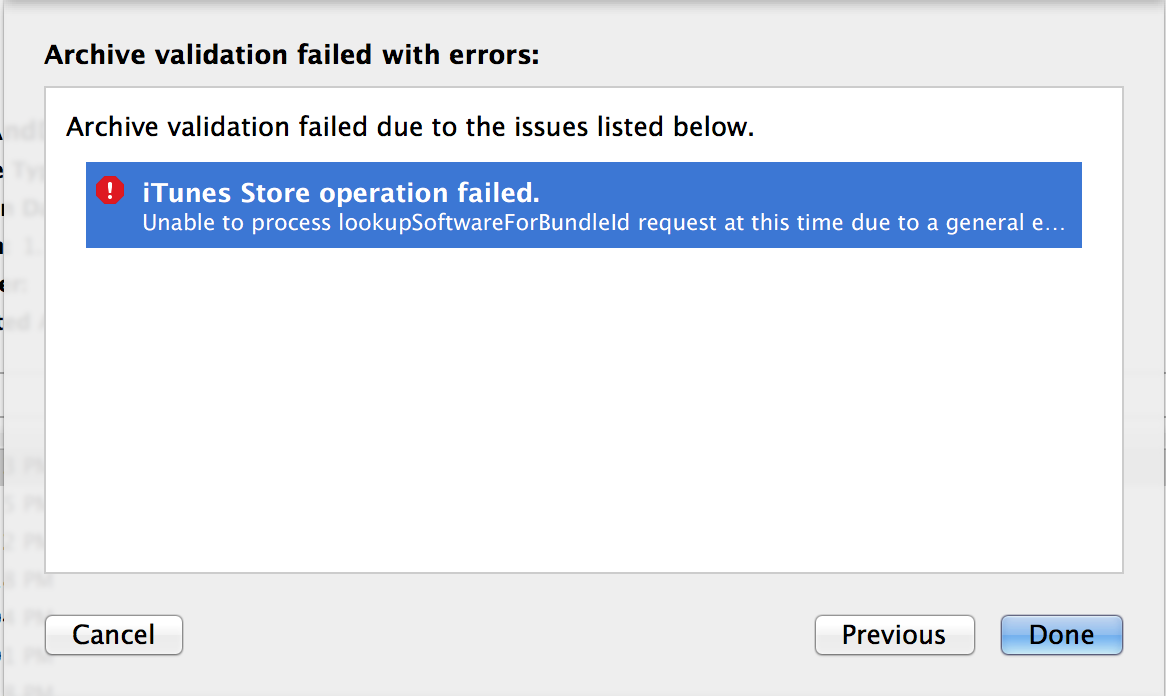The width and height of the screenshot is (1166, 696).
Task: Click the 'Unable to process' error description line
Action: pyautogui.click(x=603, y=223)
